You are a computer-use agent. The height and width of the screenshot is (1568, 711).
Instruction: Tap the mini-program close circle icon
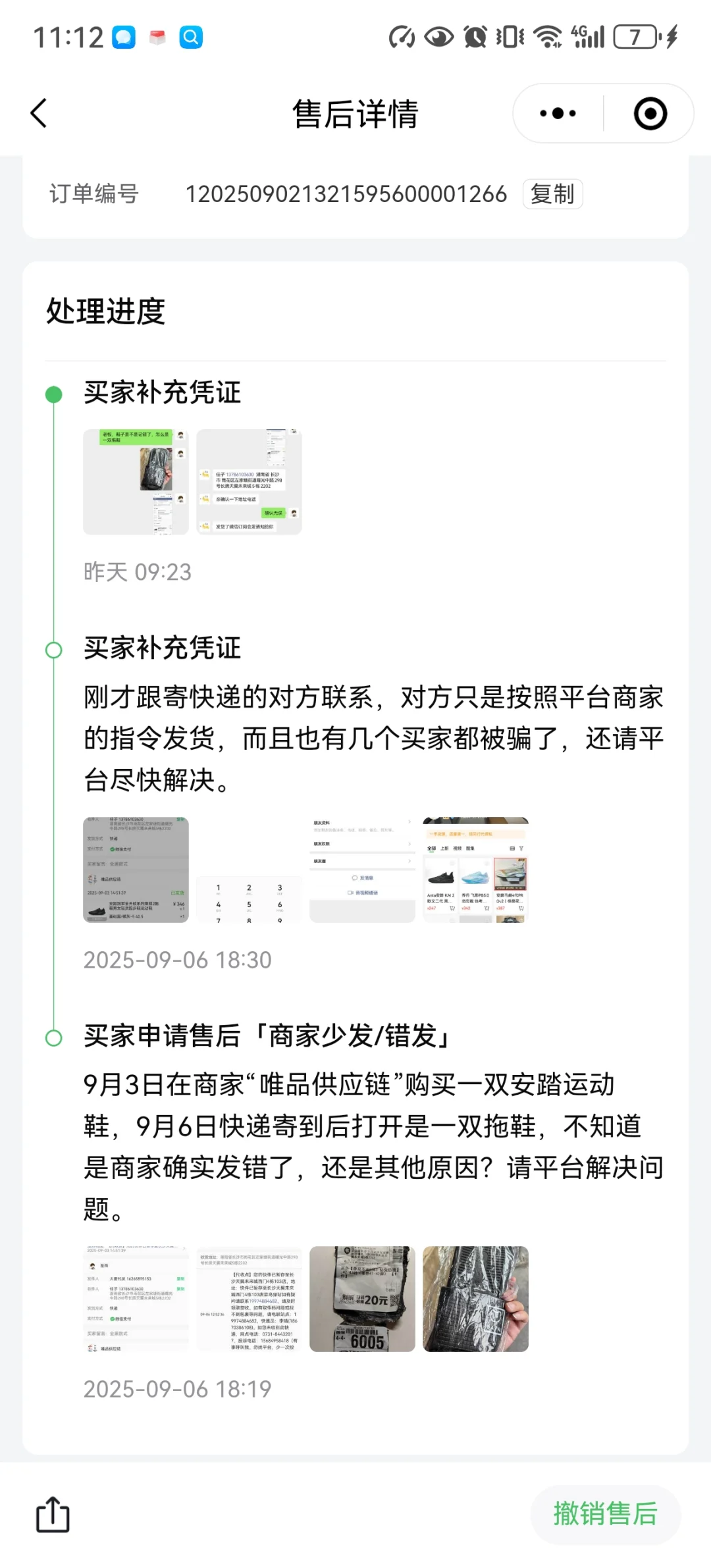[x=650, y=113]
